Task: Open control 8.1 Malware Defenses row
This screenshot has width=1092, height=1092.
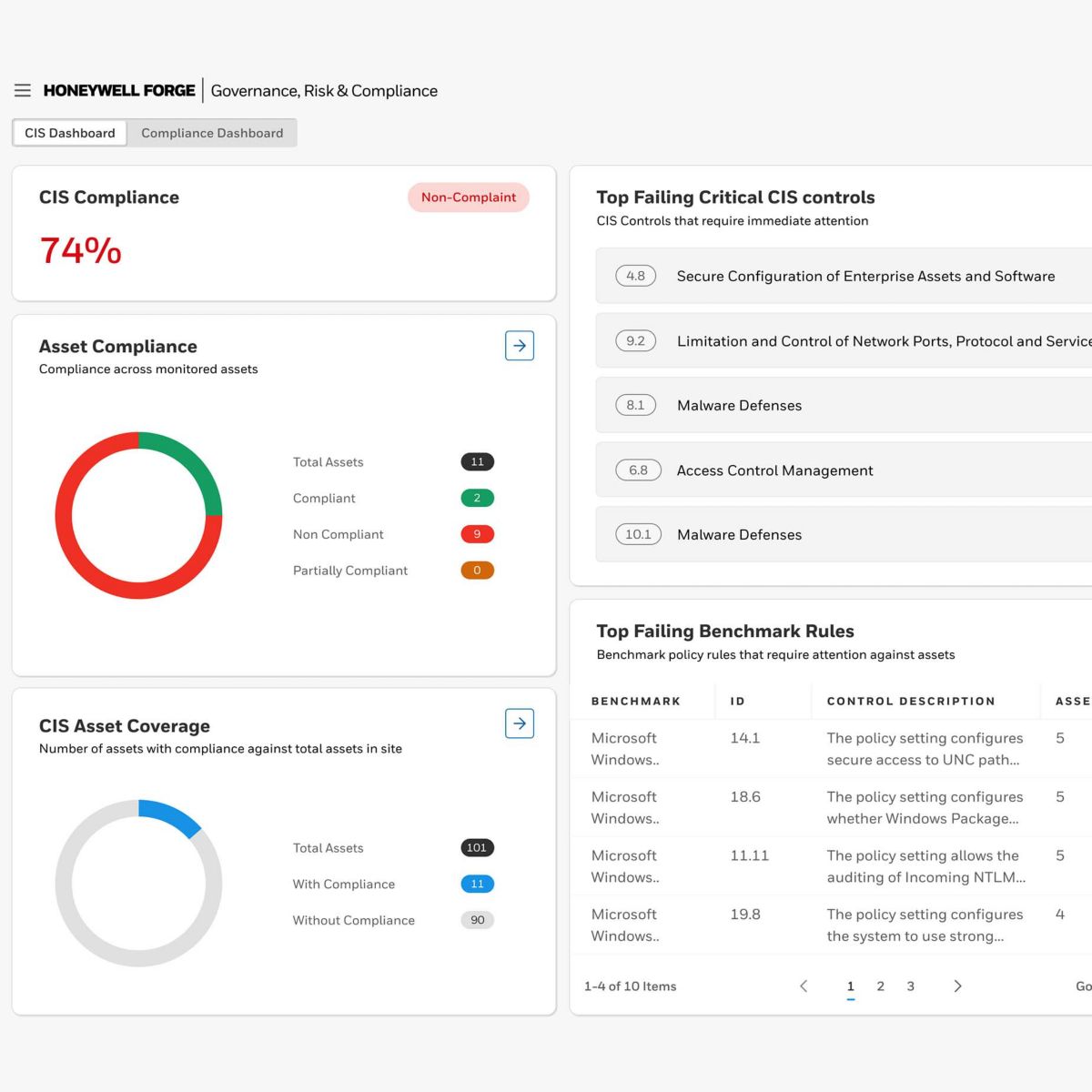Action: (x=844, y=405)
